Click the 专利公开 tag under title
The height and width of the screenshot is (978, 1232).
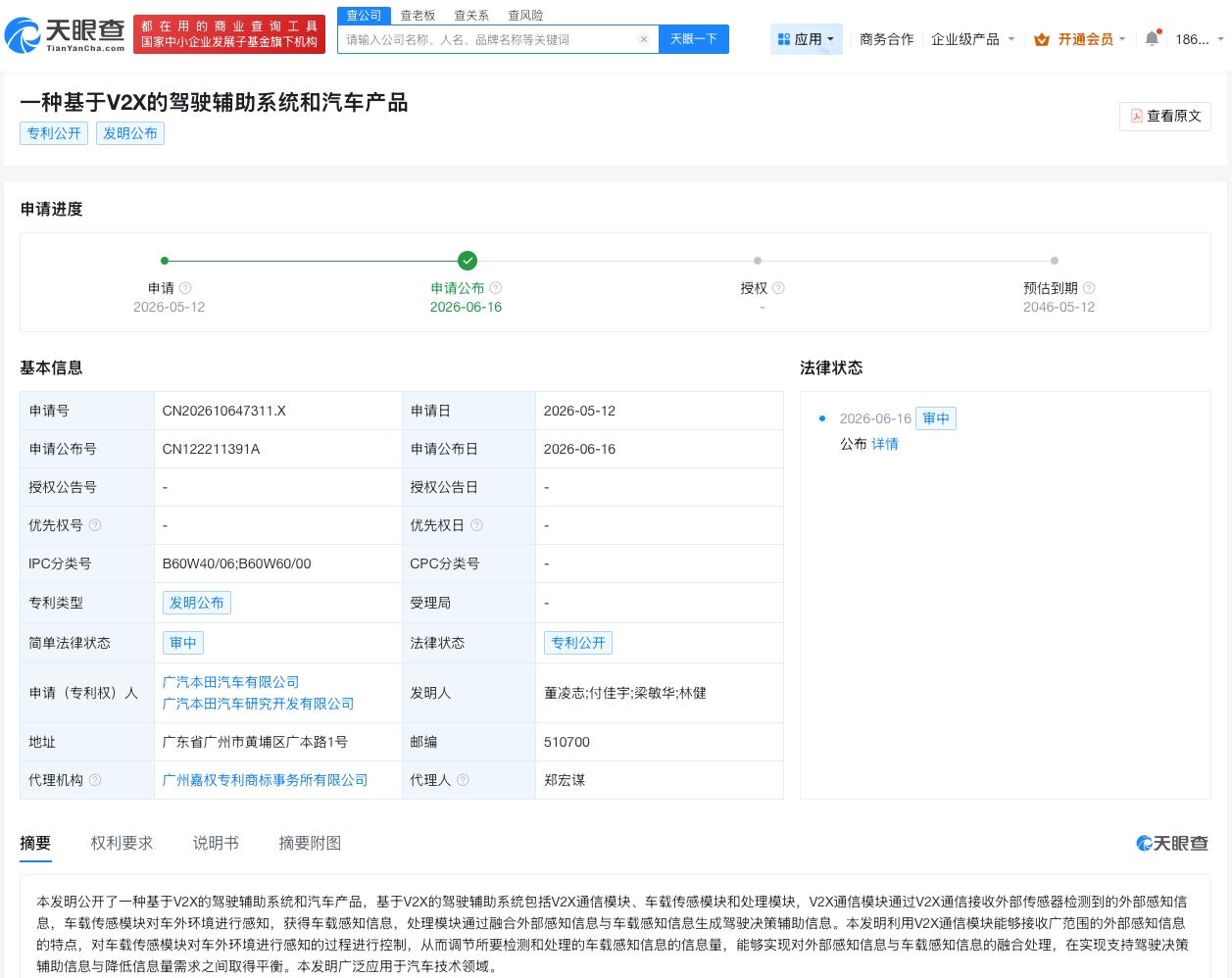pos(54,133)
